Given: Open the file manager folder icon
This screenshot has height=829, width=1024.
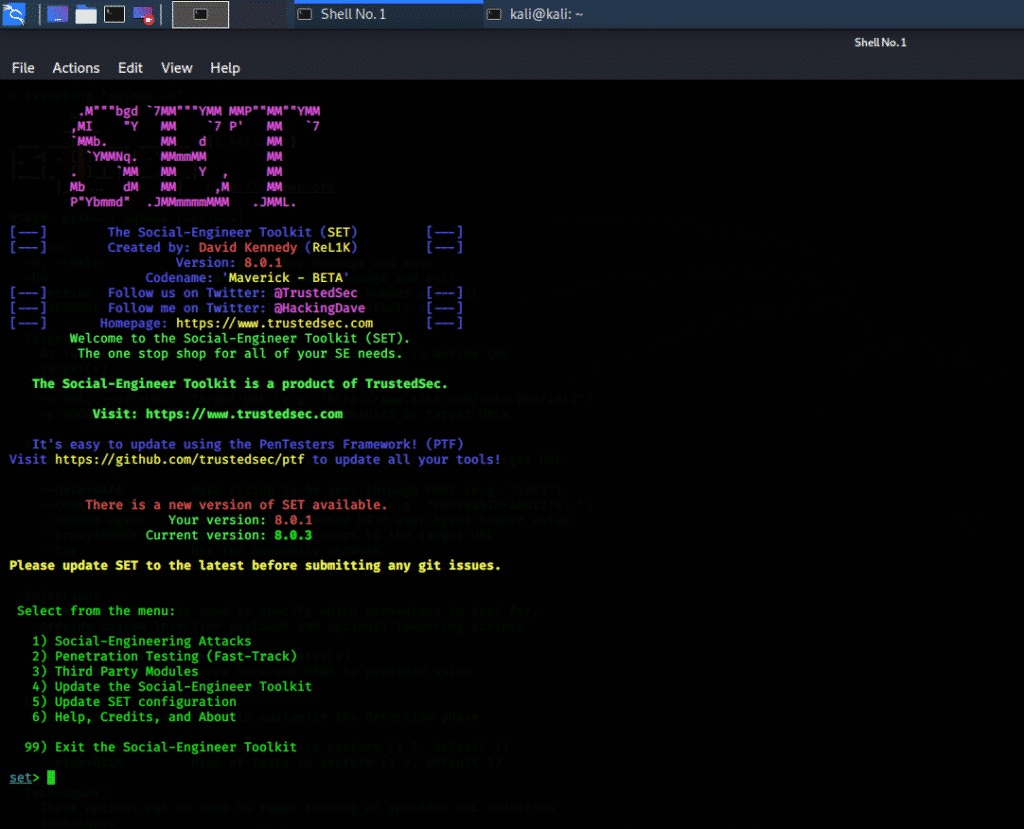Looking at the screenshot, I should click(x=86, y=14).
